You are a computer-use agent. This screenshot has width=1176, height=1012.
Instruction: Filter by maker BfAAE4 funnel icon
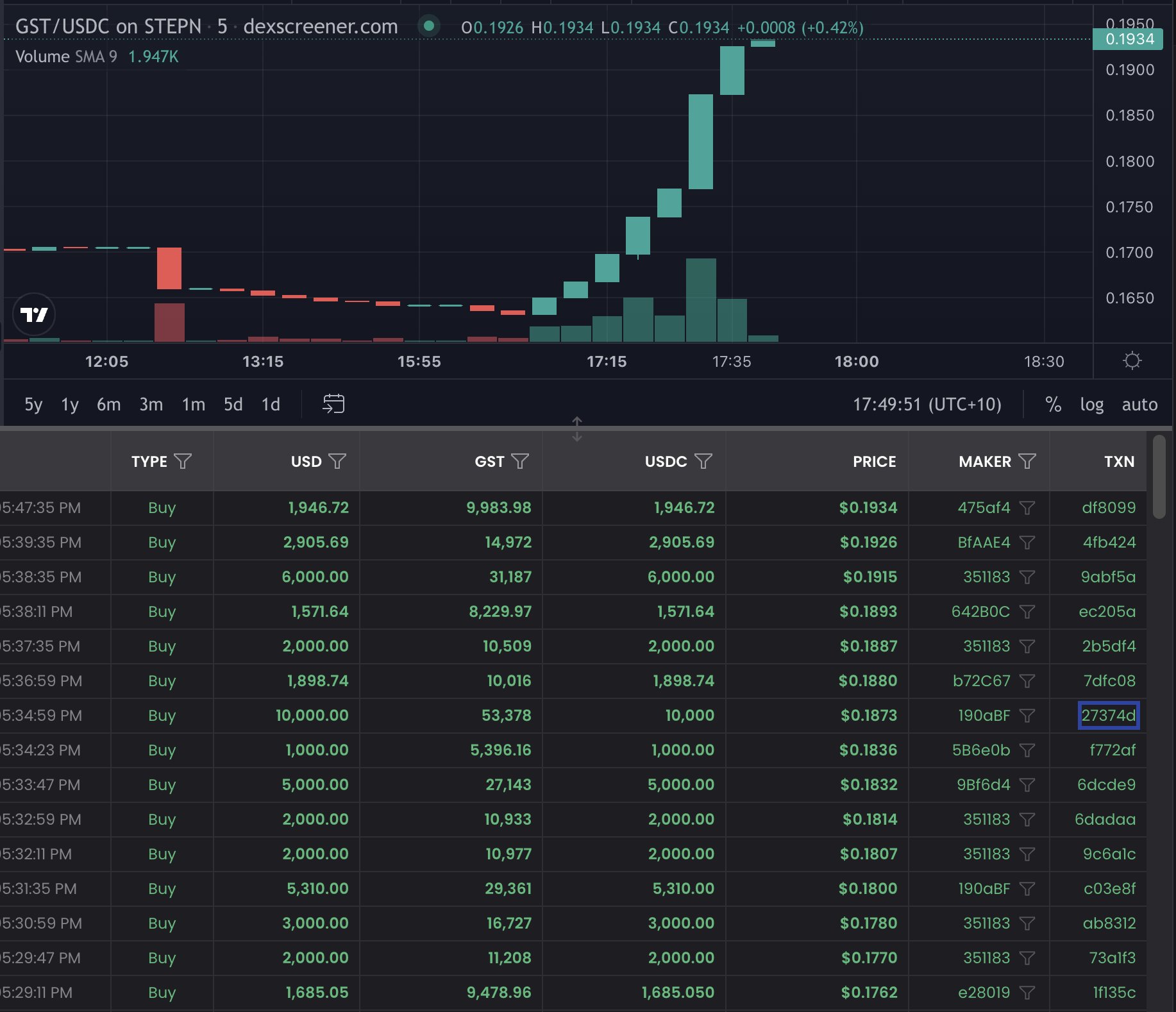click(x=1027, y=543)
